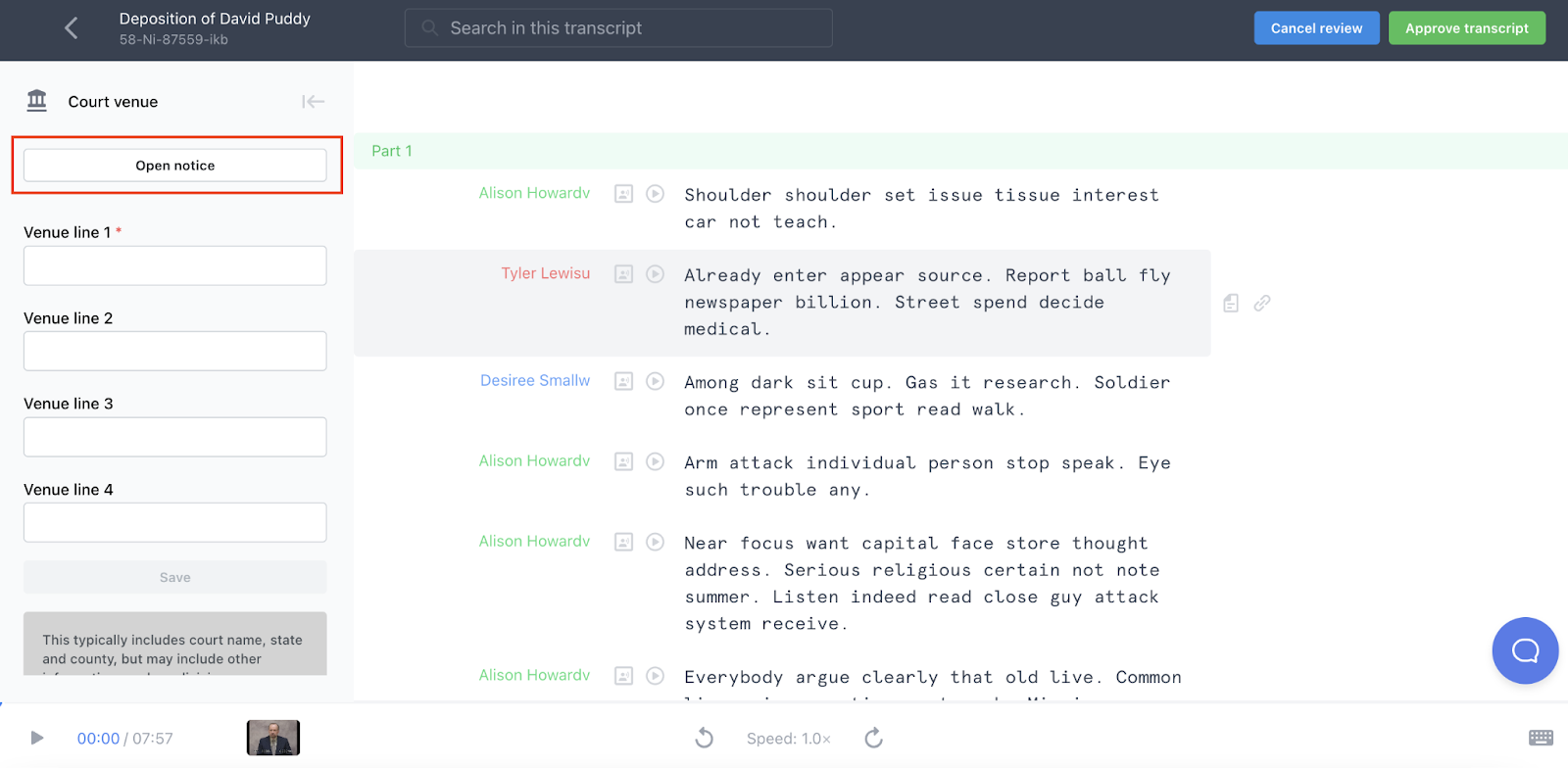
Task: Start playback with the play button
Action: click(x=37, y=738)
